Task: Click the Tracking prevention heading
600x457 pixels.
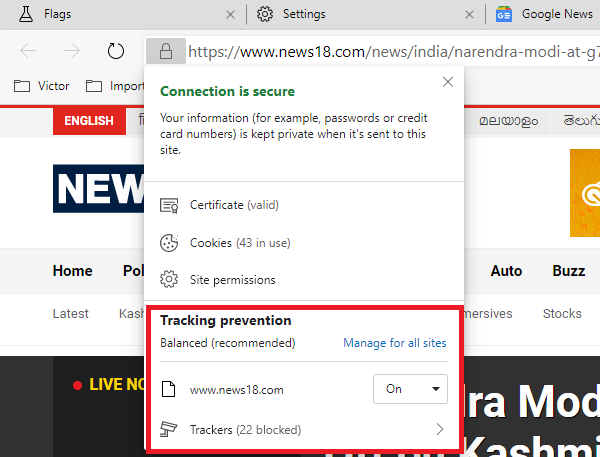Action: (x=226, y=320)
